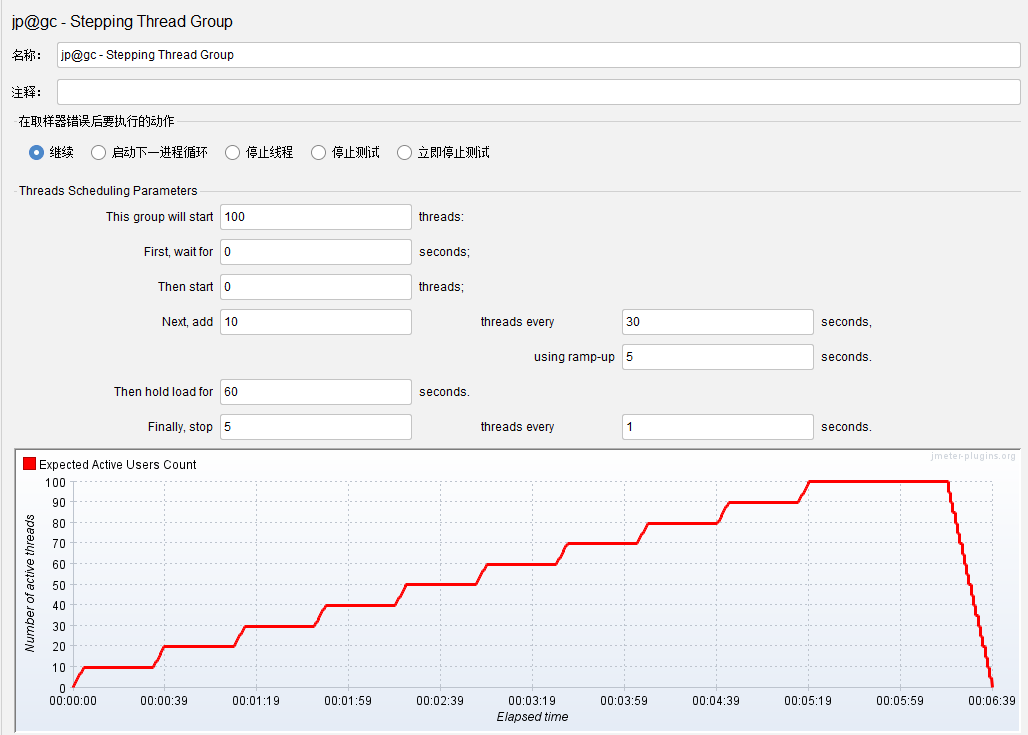Image resolution: width=1028 pixels, height=735 pixels.
Task: Edit the 'Finally, stop' threads field
Action: pos(315,427)
